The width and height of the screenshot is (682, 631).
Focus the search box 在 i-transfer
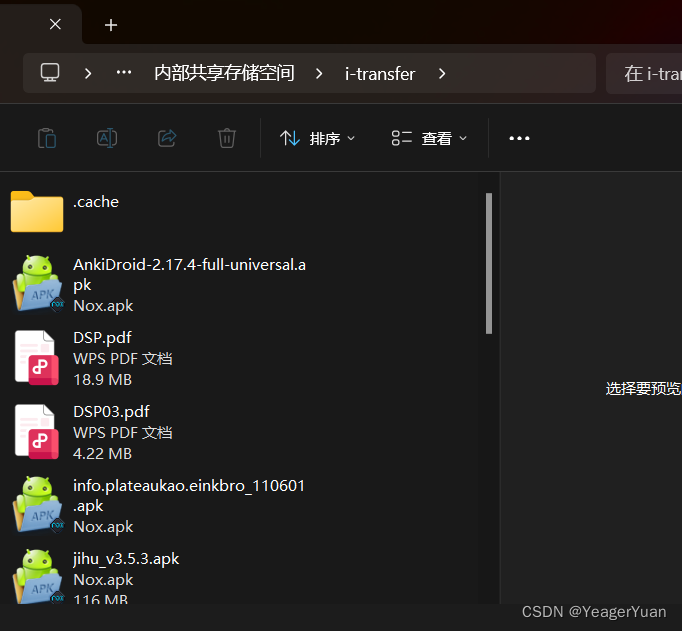pyautogui.click(x=644, y=73)
